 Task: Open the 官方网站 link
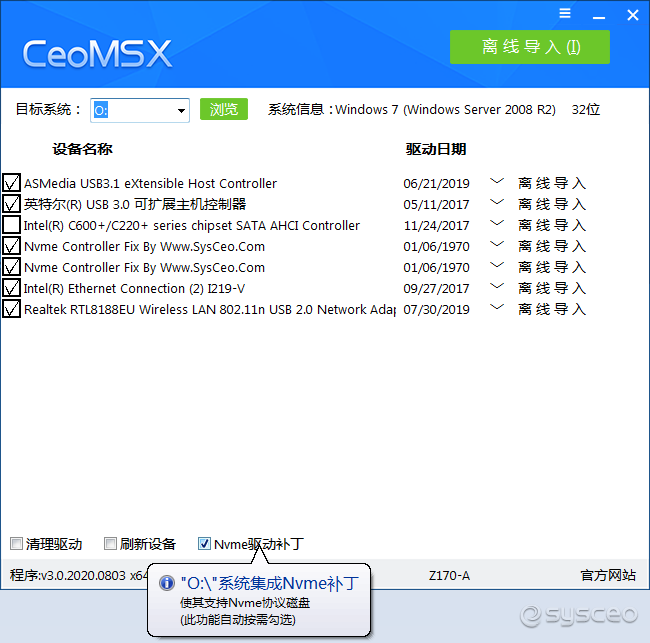point(608,575)
